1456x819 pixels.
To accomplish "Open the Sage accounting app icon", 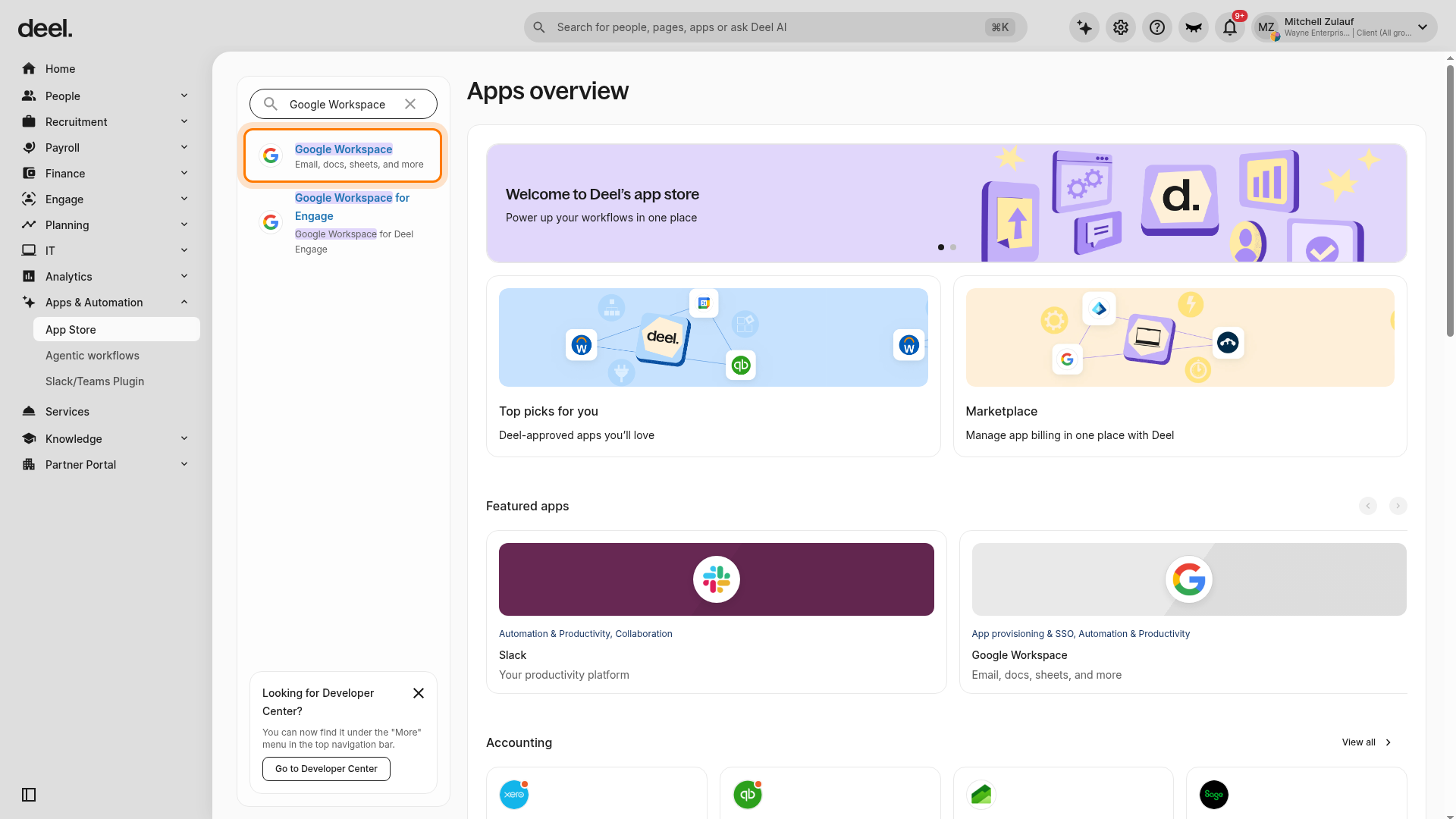I will [1214, 795].
